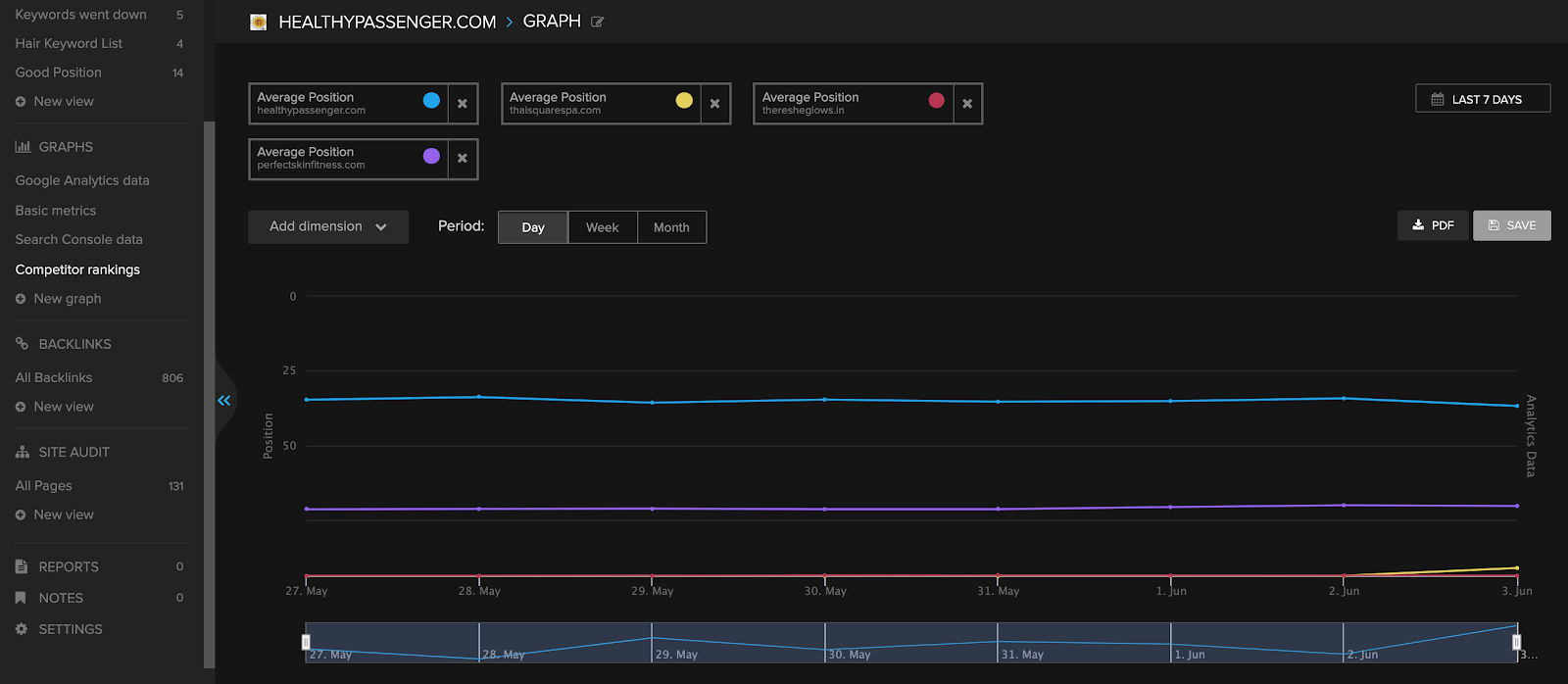Open Search Console data graph
The height and width of the screenshot is (684, 1568).
click(78, 239)
